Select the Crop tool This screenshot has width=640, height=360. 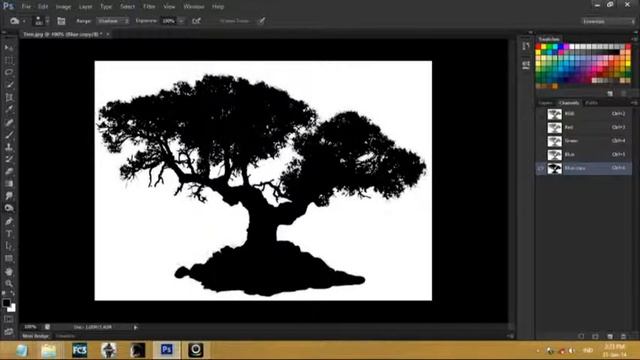pyautogui.click(x=9, y=98)
